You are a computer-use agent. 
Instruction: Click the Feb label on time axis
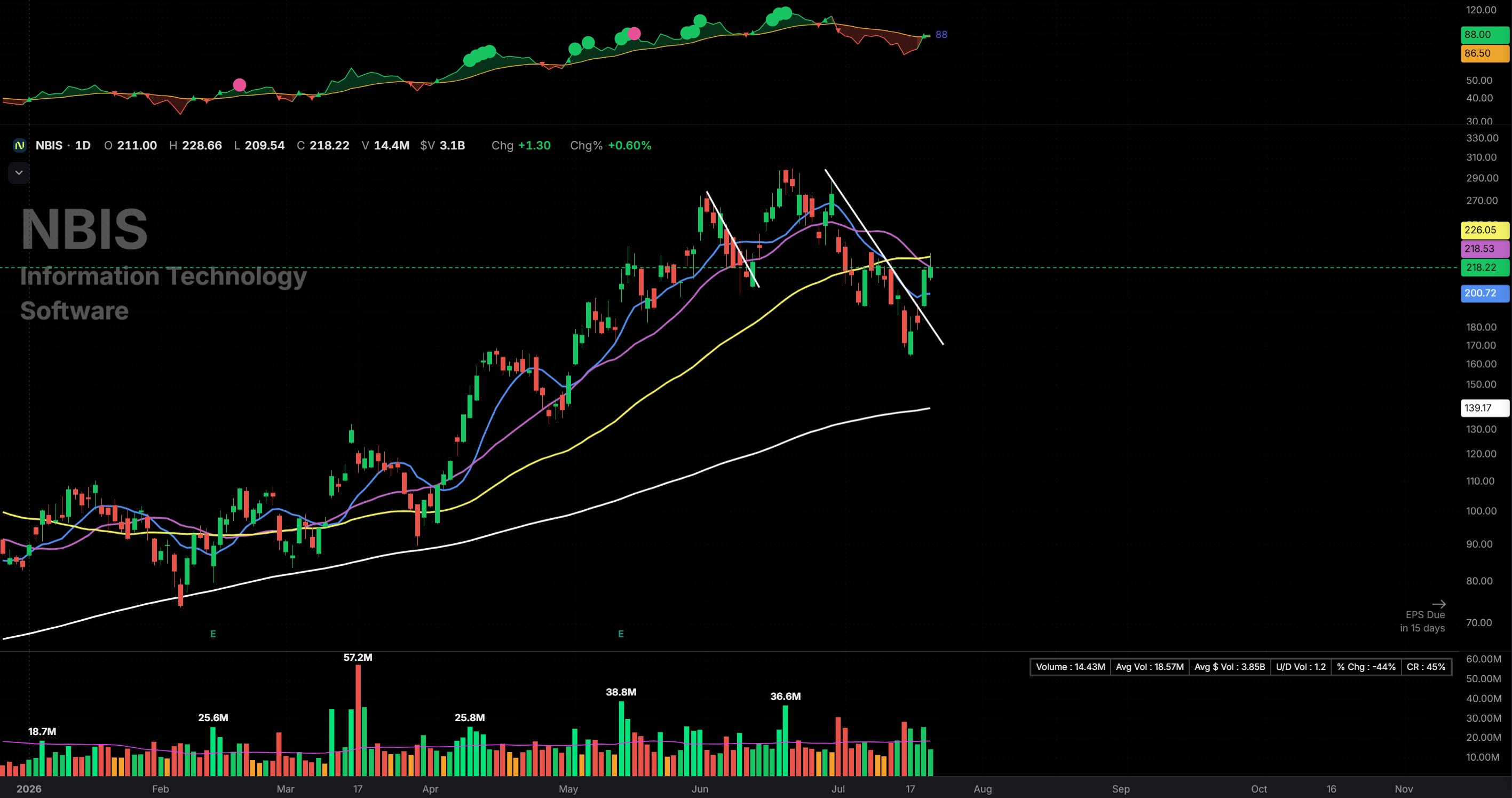(x=160, y=788)
